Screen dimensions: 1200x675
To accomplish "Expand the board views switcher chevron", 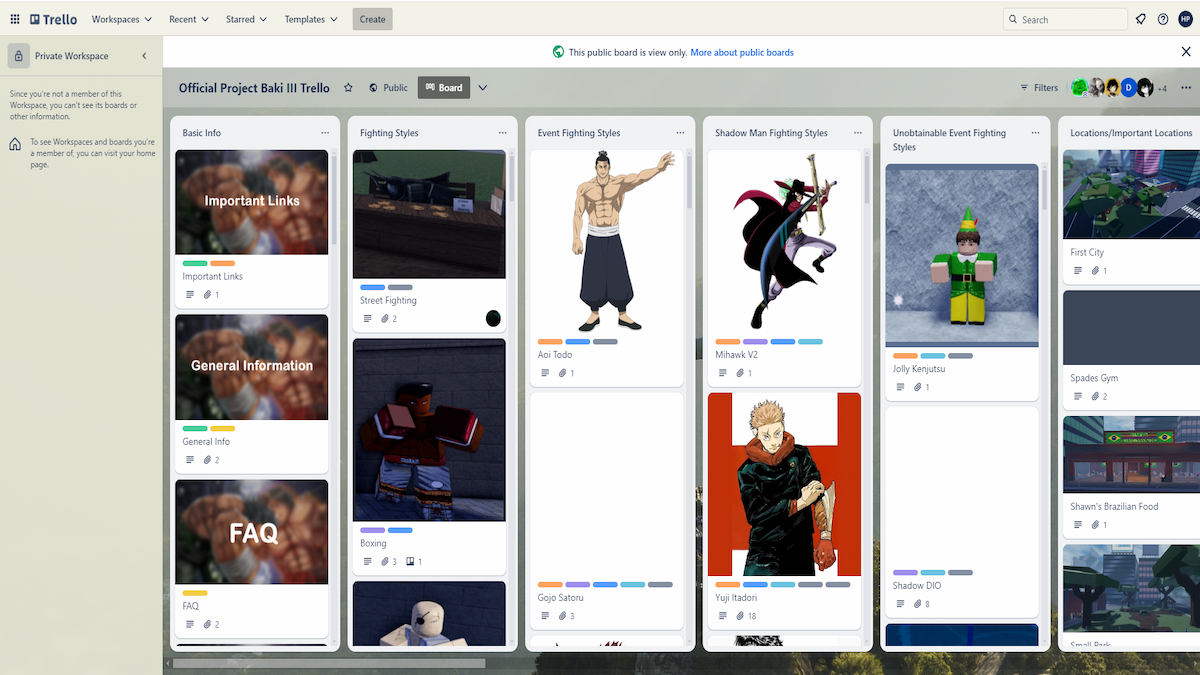I will pyautogui.click(x=483, y=88).
